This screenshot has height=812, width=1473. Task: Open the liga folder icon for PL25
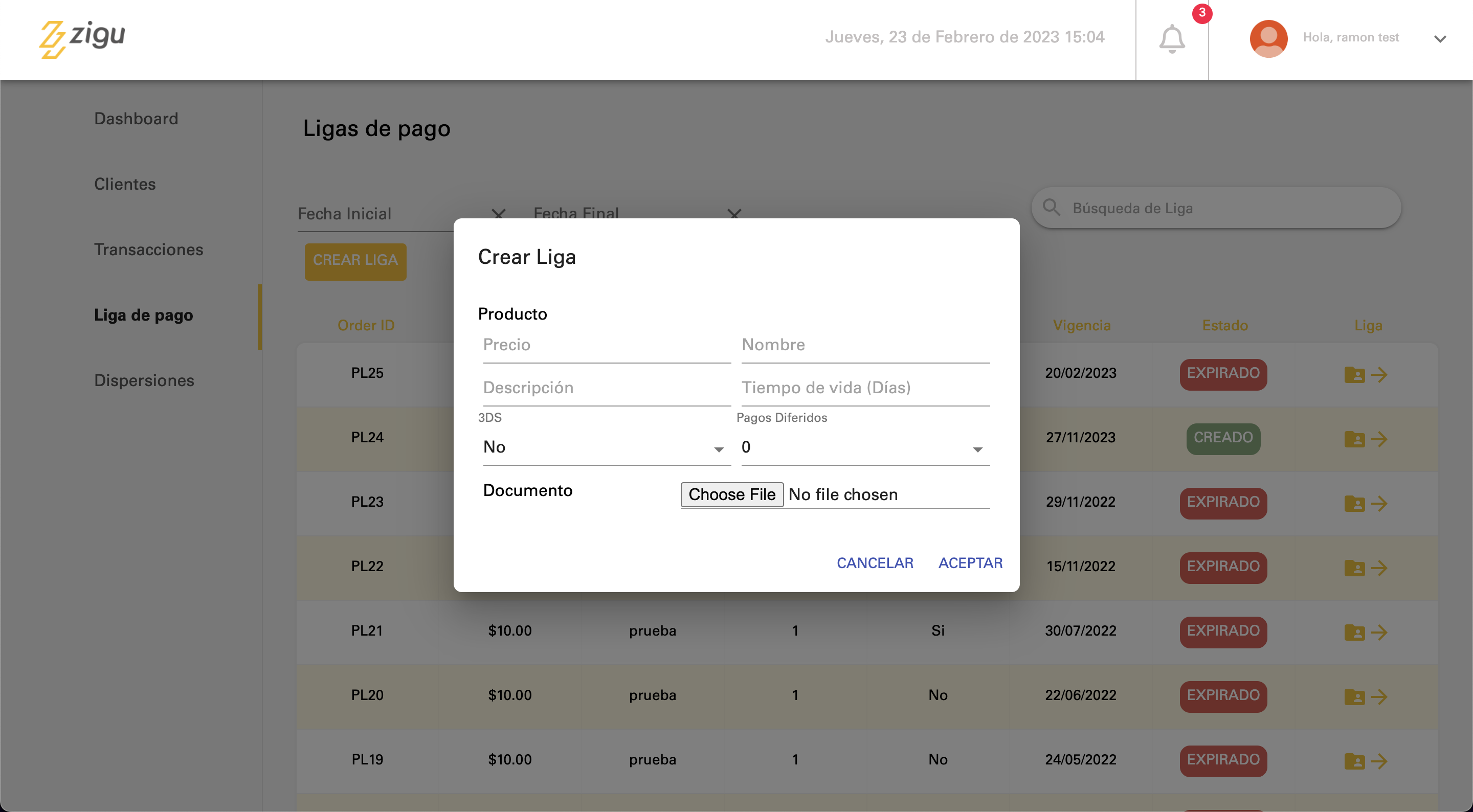tap(1354, 374)
